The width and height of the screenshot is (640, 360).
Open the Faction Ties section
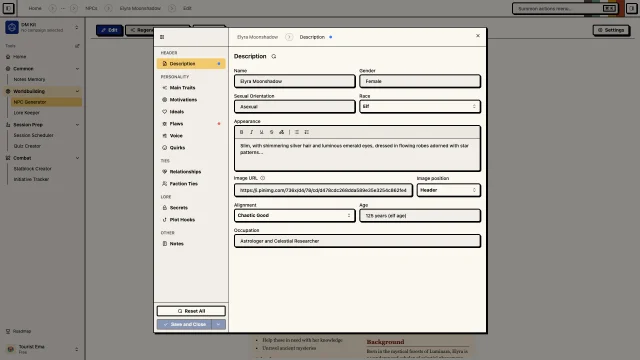click(191, 184)
